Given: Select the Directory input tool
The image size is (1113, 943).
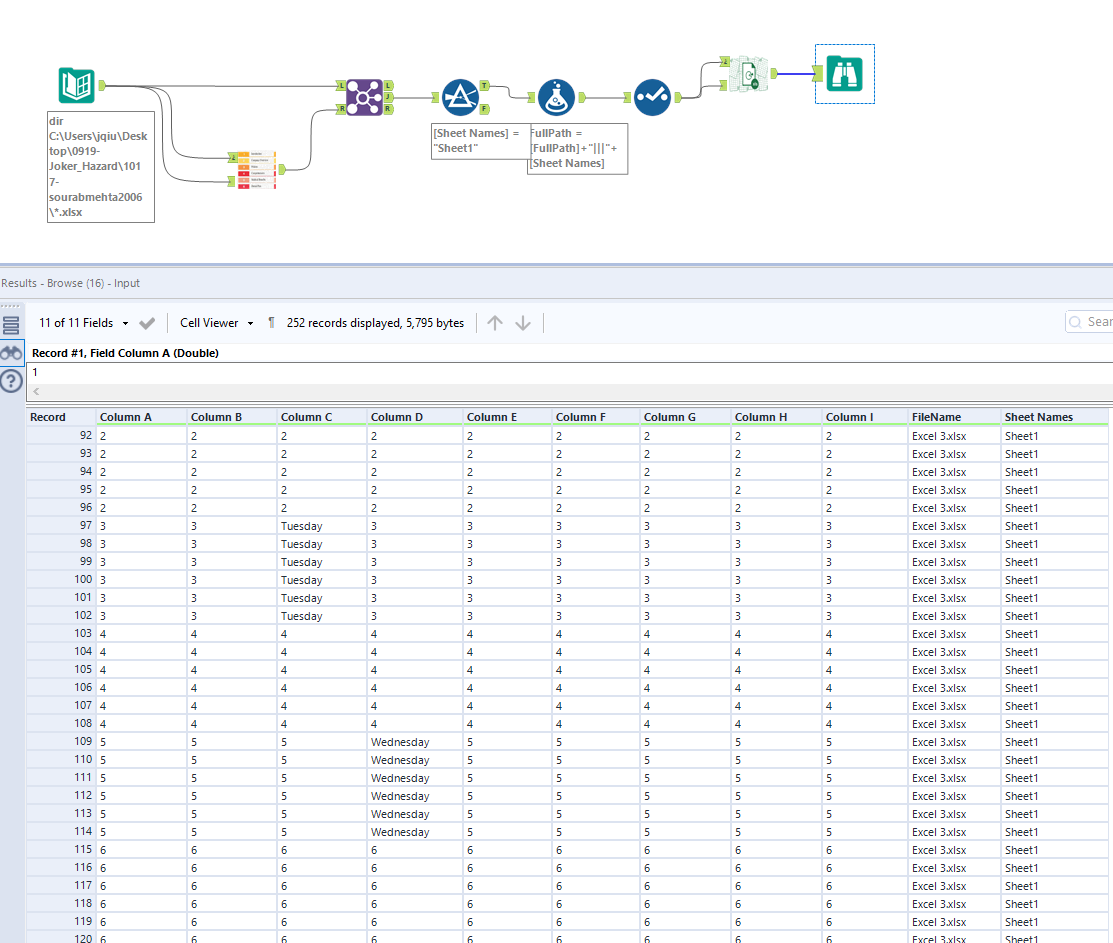Looking at the screenshot, I should pos(76,85).
